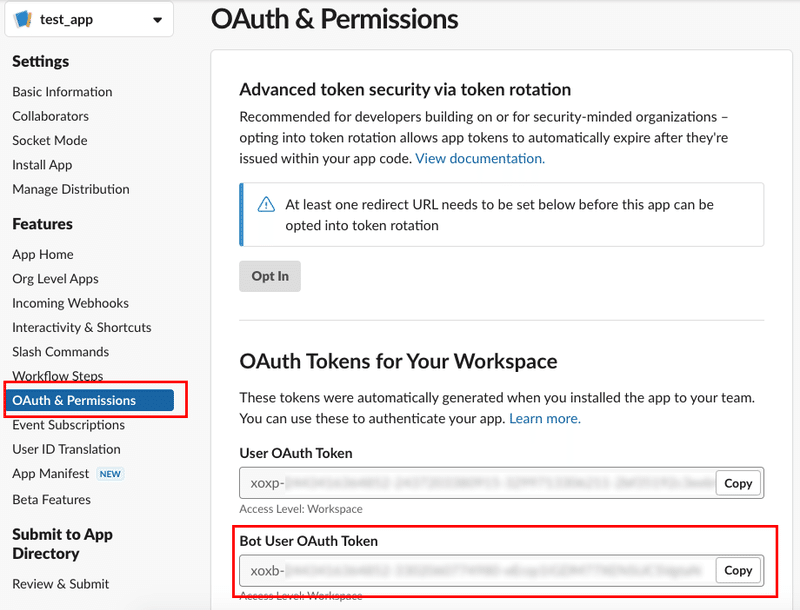Open App Manifest page
The image size is (800, 610).
coord(51,474)
